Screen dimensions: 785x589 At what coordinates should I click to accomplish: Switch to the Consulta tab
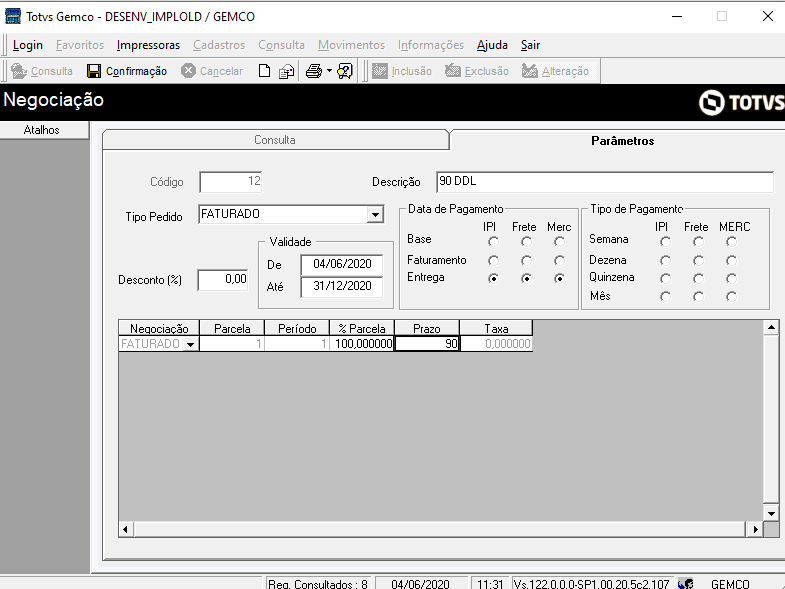275,140
